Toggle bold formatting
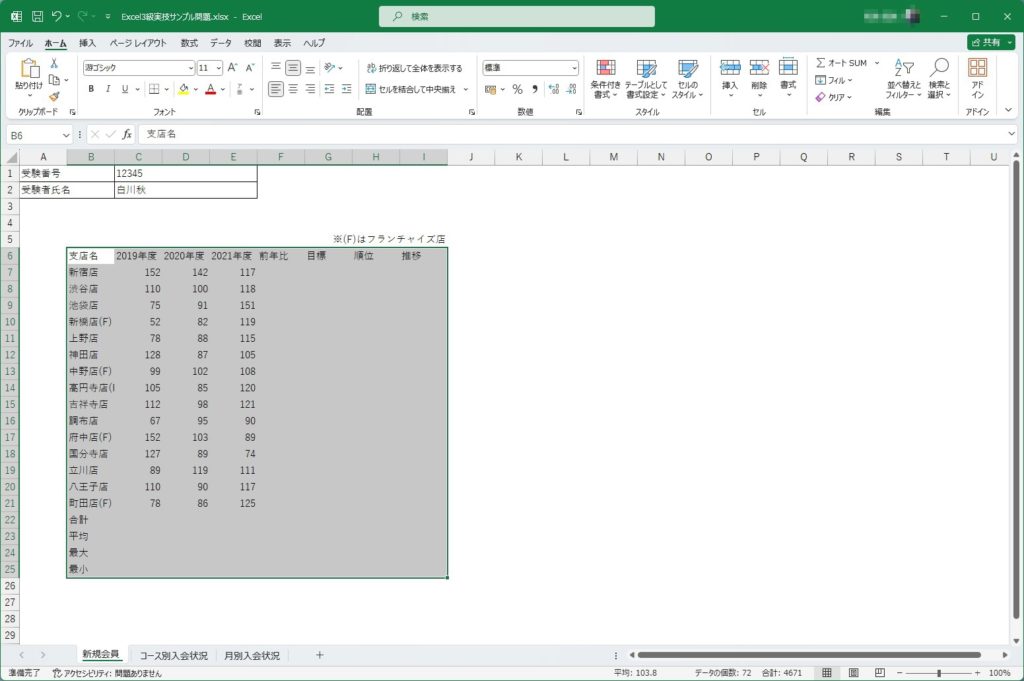The height and width of the screenshot is (681, 1024). click(x=91, y=89)
